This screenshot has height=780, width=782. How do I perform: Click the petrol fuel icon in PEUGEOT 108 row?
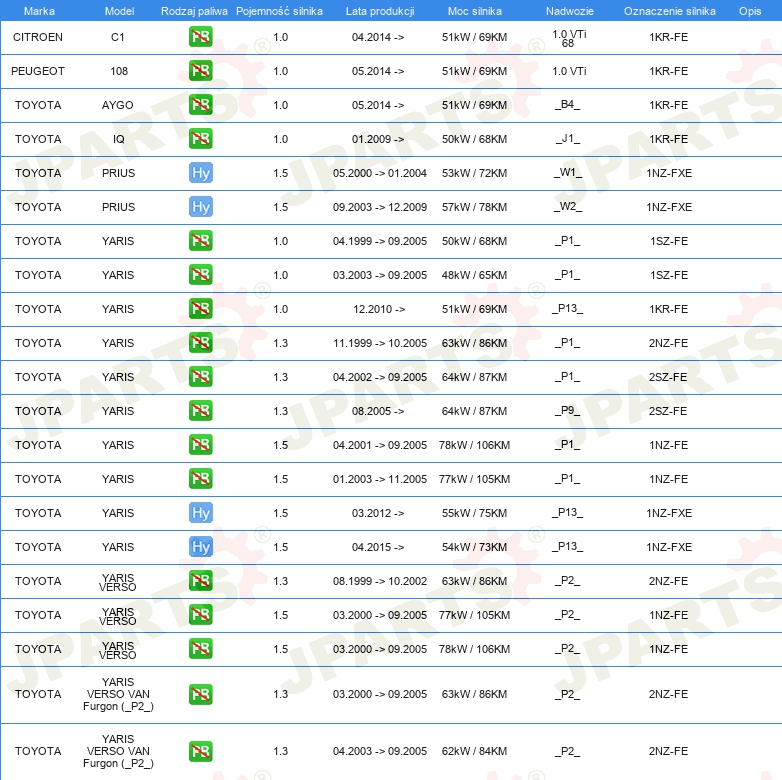pos(200,71)
